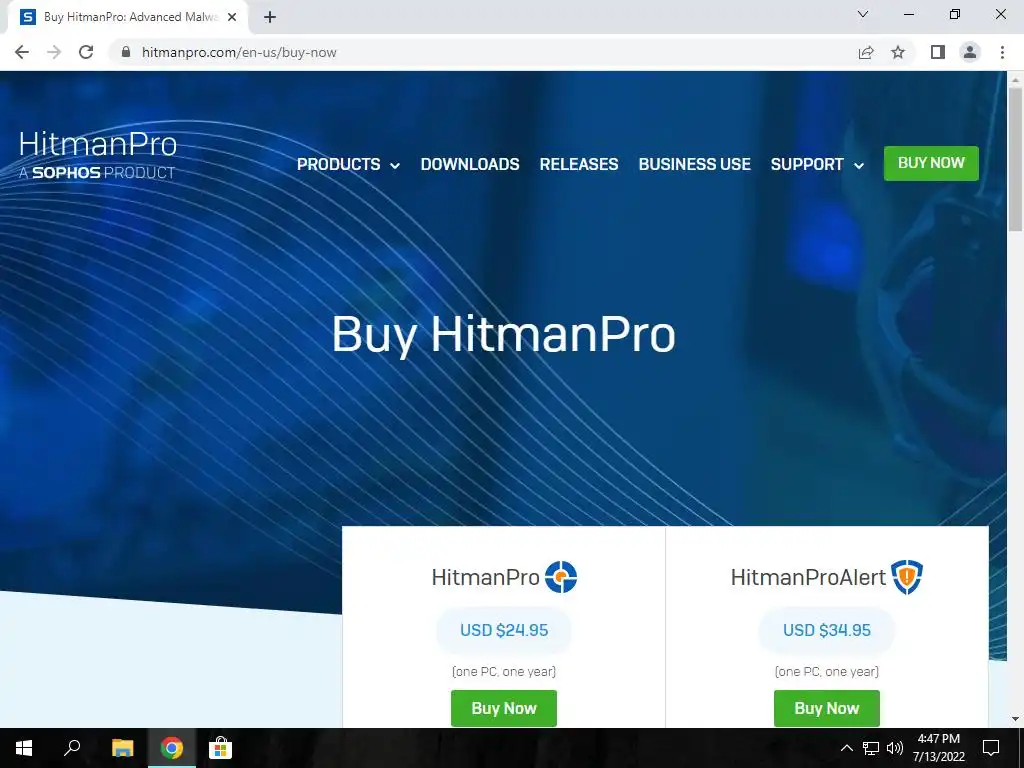Click Buy Now under HitmanPro
The width and height of the screenshot is (1024, 768).
pos(504,708)
